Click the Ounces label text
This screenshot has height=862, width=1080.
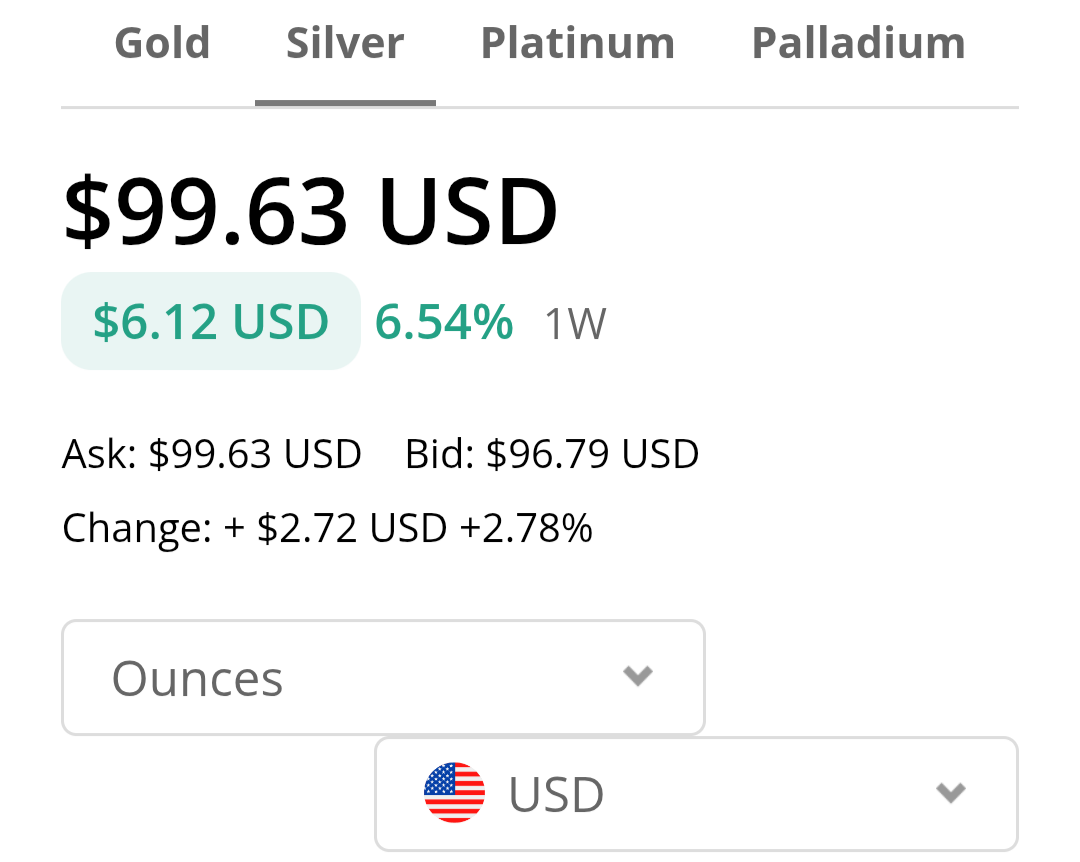[197, 678]
